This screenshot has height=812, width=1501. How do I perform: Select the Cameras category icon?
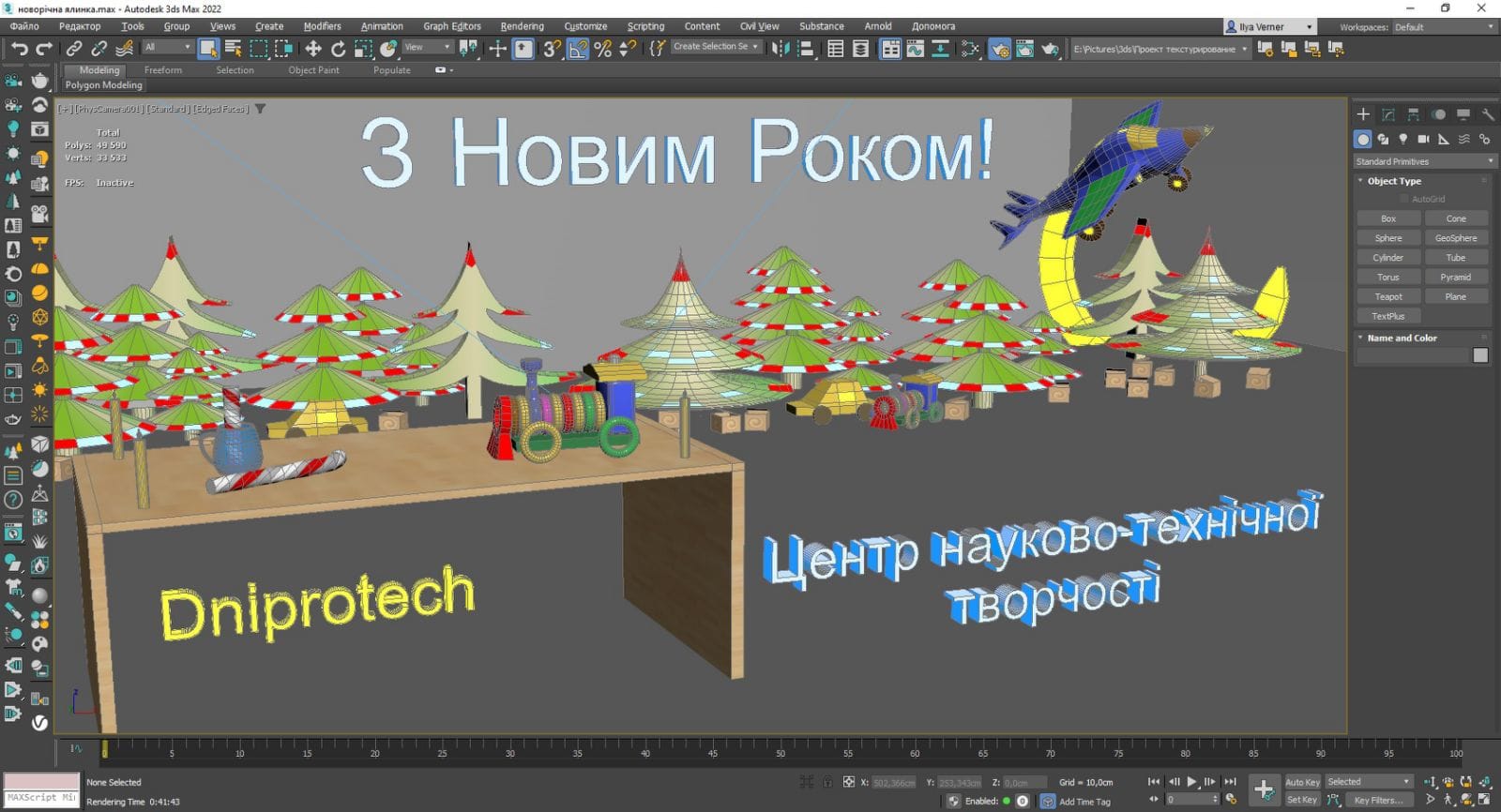coord(1423,139)
